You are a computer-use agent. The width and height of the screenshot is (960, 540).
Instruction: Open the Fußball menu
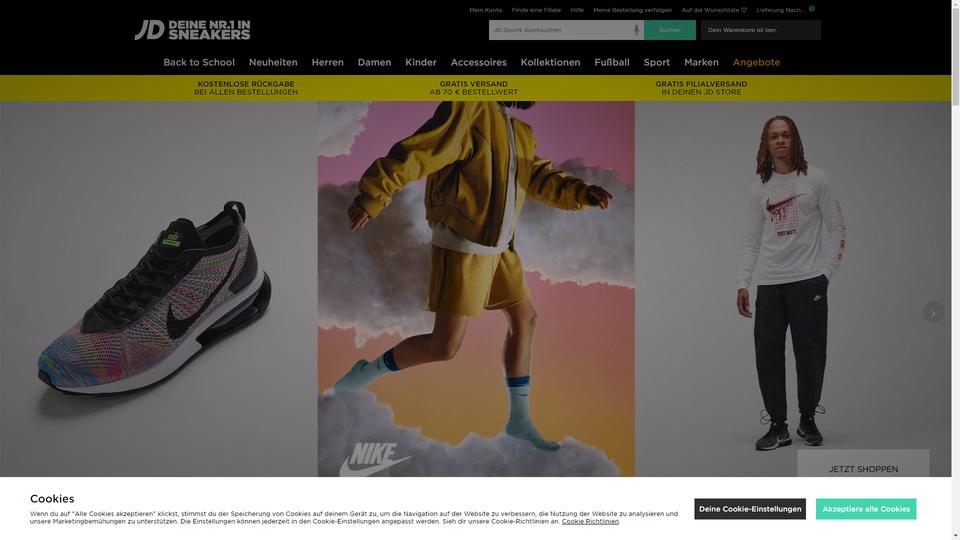[x=612, y=62]
